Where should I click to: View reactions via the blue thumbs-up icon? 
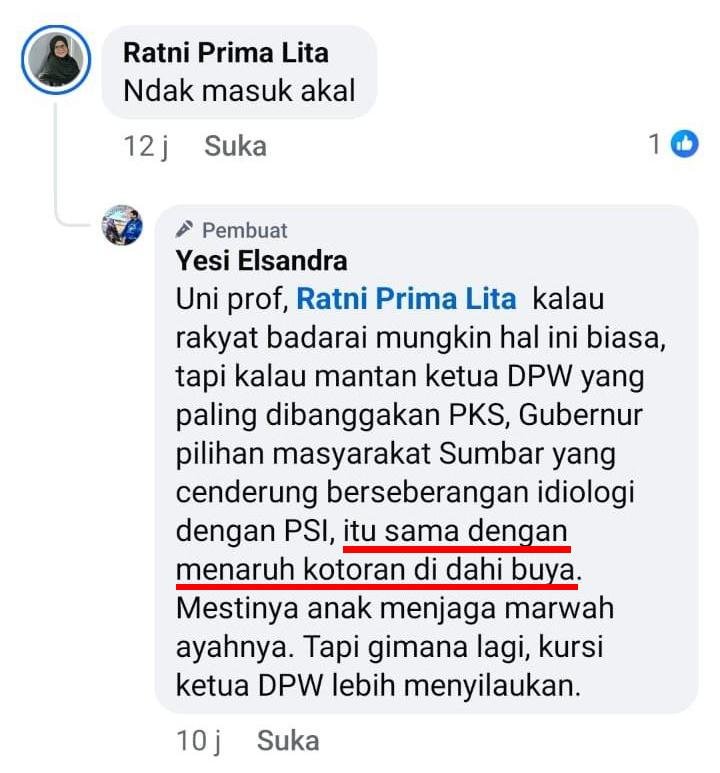coord(684,144)
